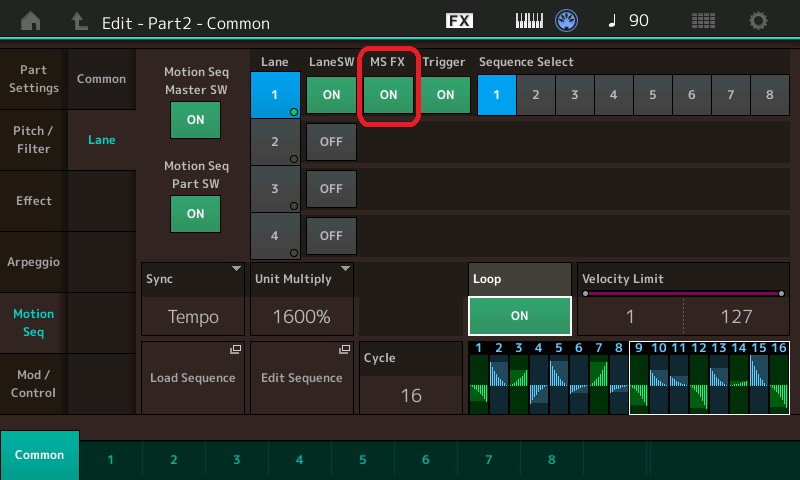This screenshot has height=480, width=800.
Task: Open the Pitch / Filter tab
Action: click(33, 140)
